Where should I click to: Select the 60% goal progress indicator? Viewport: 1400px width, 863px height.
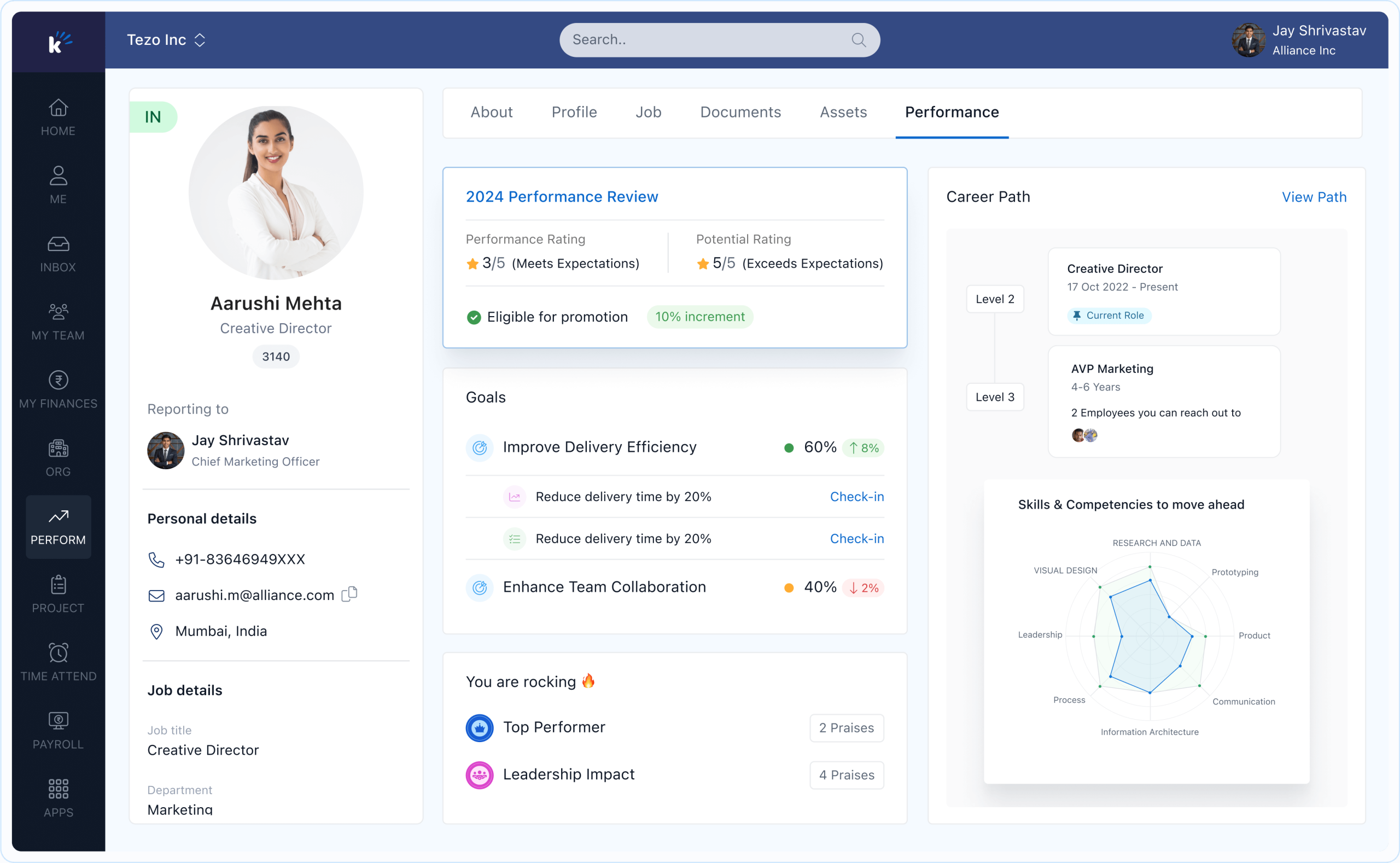pyautogui.click(x=819, y=447)
